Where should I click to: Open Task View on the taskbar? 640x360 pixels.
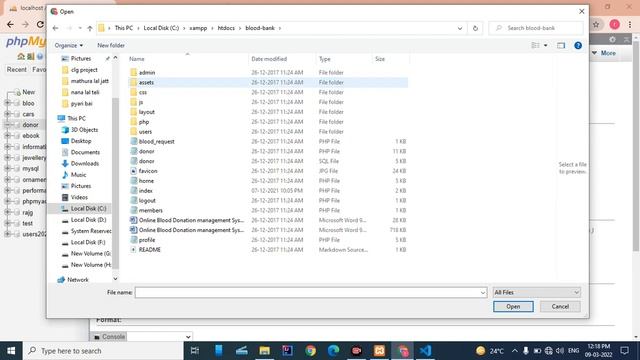pos(195,351)
